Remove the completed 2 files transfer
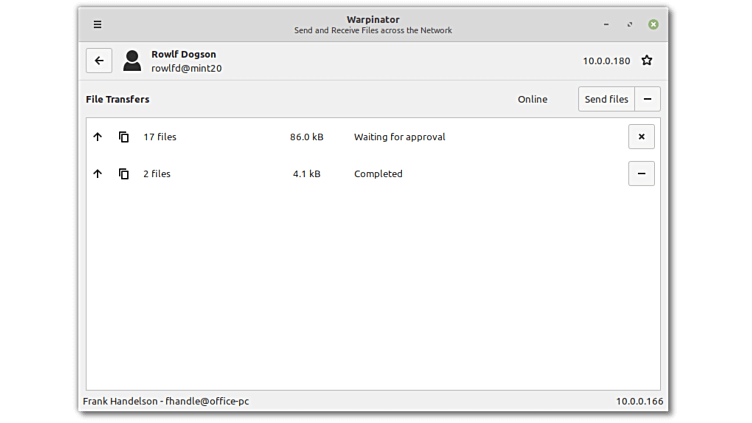The height and width of the screenshot is (423, 752). click(641, 174)
